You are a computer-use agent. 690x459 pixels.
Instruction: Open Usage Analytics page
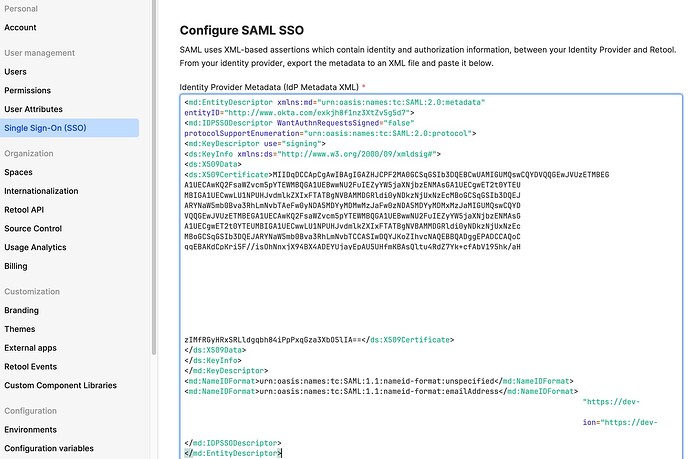click(35, 248)
